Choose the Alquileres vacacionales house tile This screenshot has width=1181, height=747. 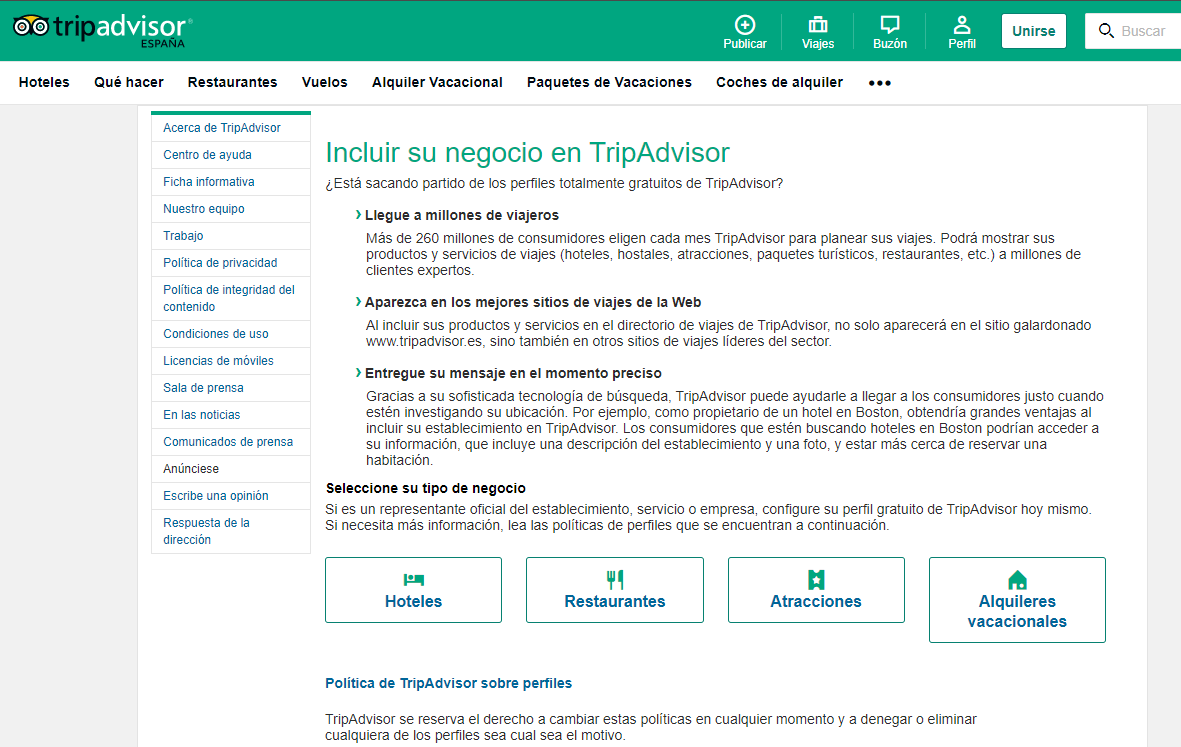1017,599
